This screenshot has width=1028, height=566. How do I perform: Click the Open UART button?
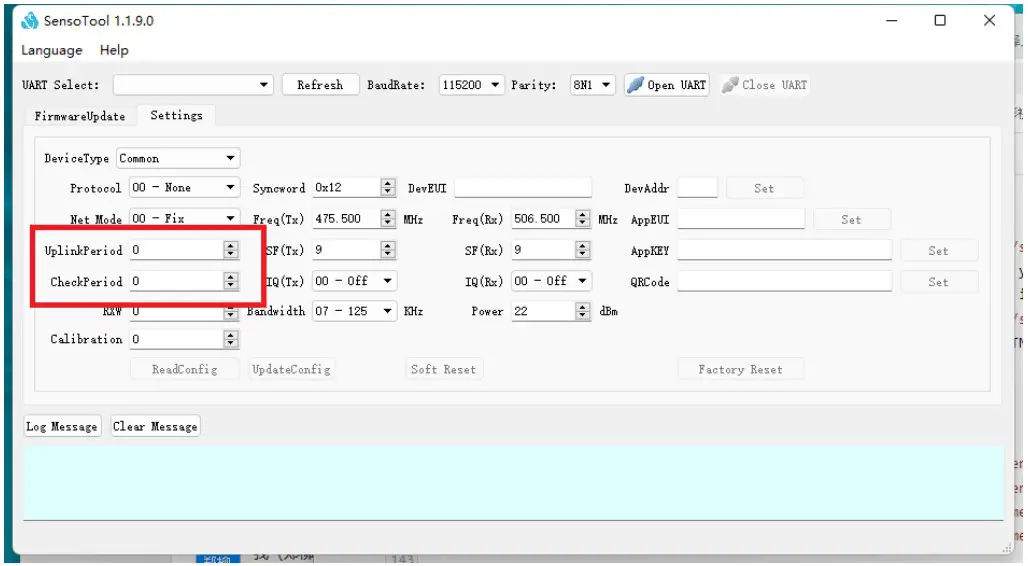pyautogui.click(x=667, y=85)
